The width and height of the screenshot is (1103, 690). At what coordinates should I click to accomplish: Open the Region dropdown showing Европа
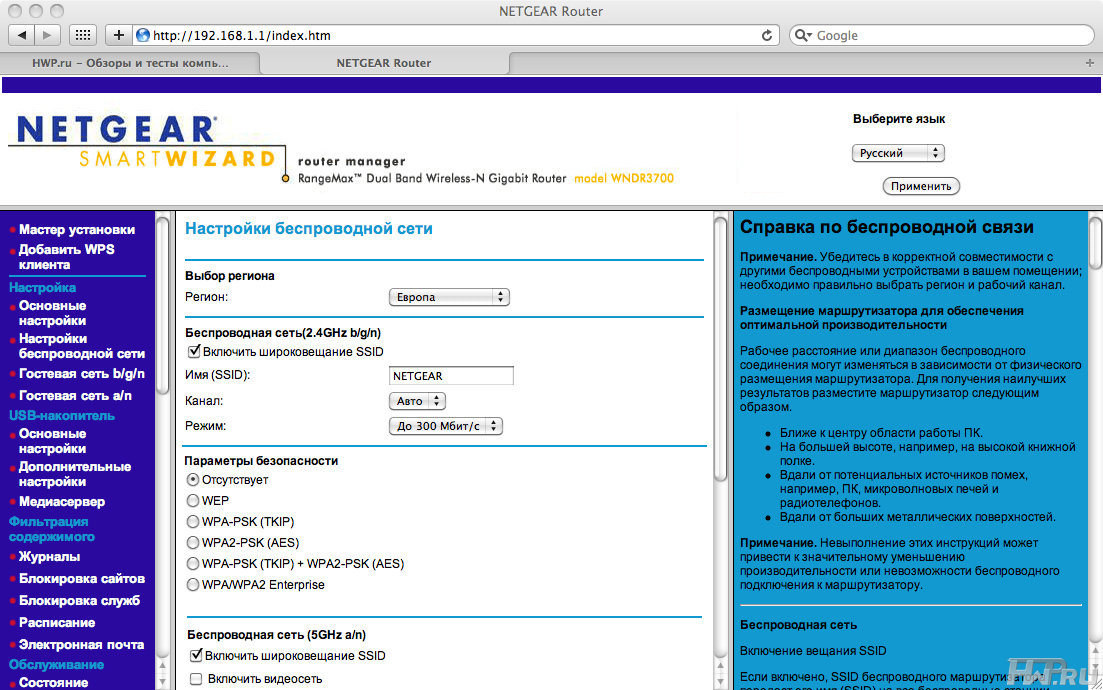point(448,297)
